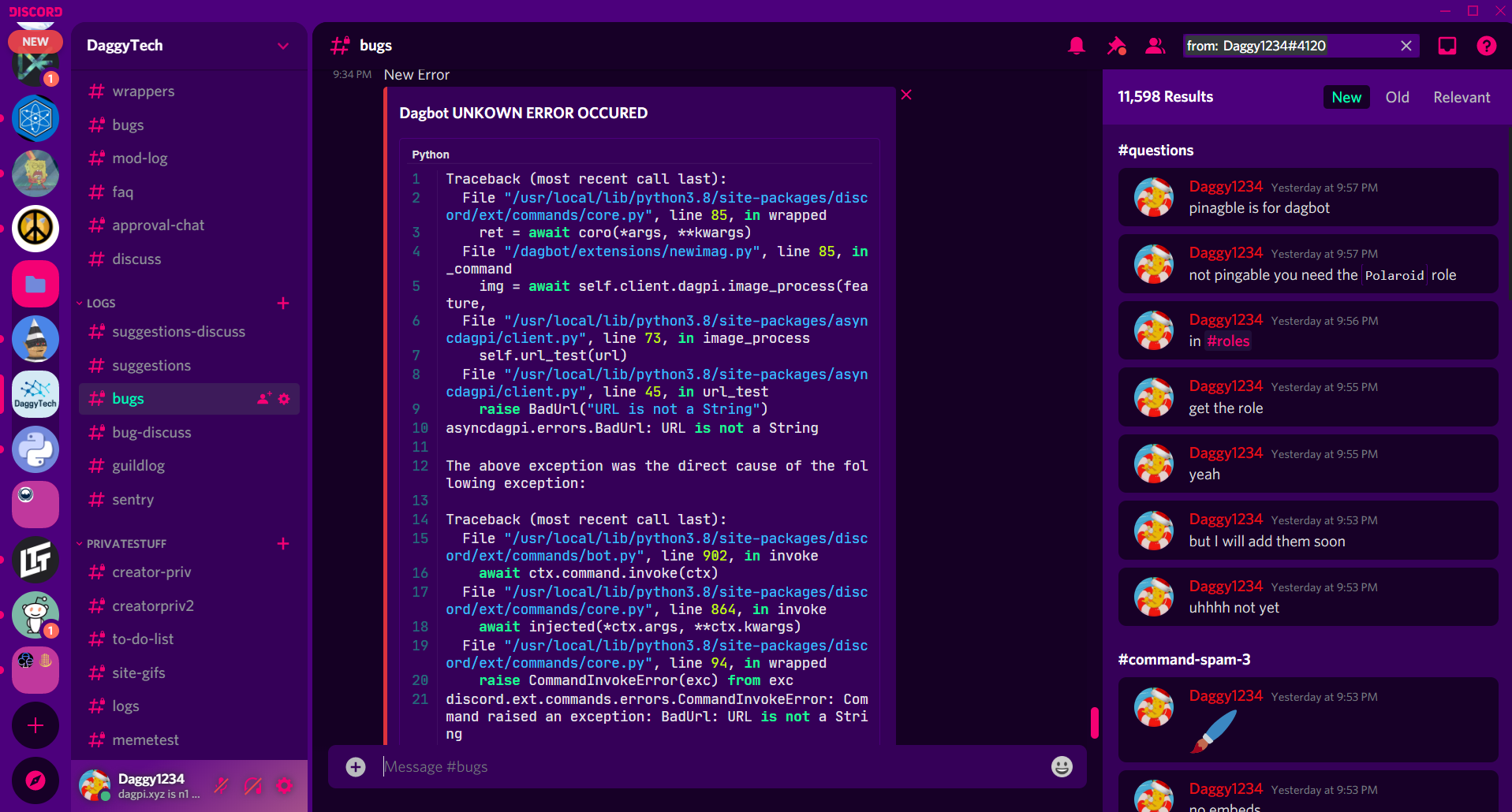Deafen yourself with the headphone icon
The width and height of the screenshot is (1512, 812).
pos(253,786)
